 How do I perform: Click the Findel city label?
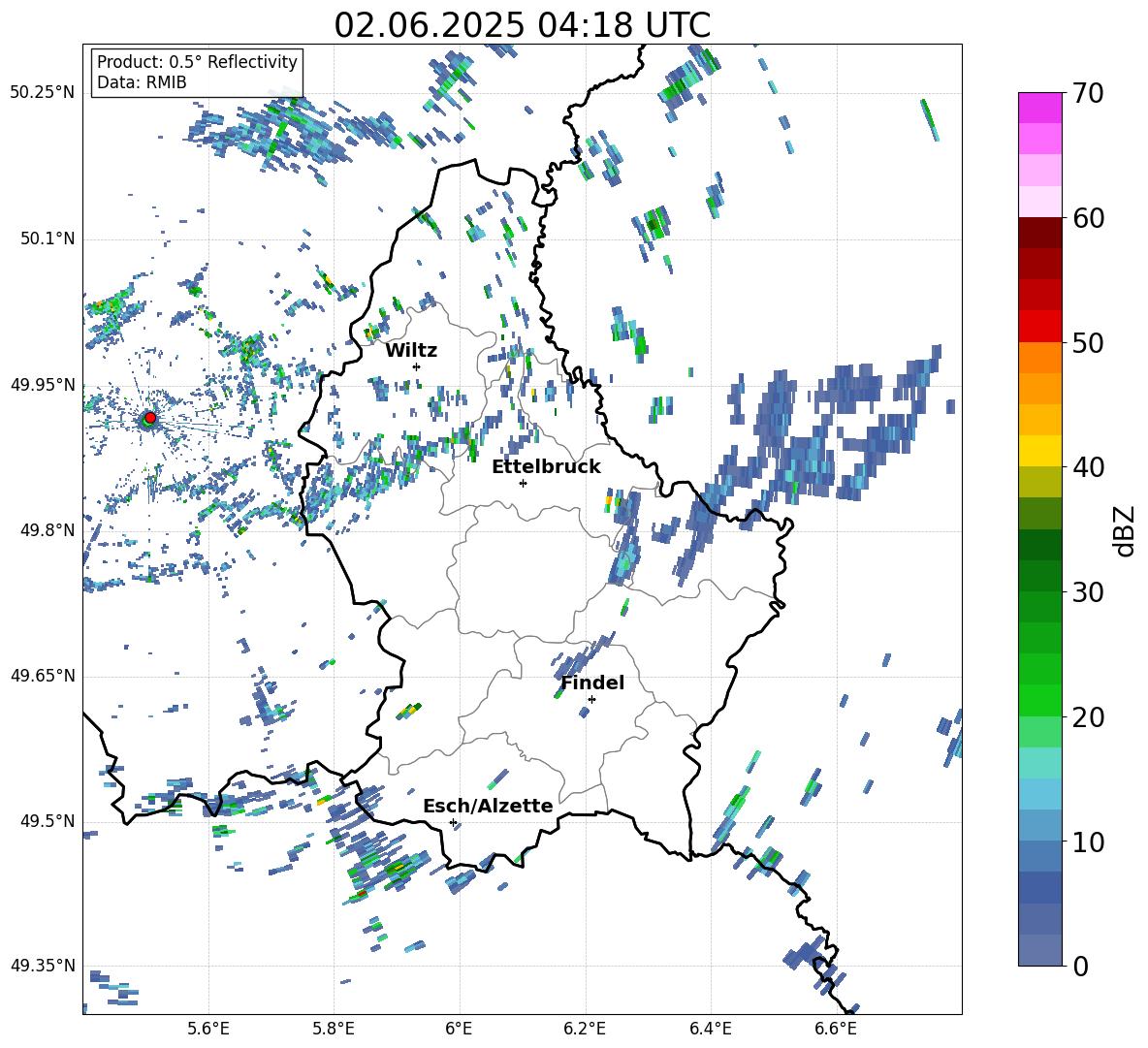tap(592, 683)
